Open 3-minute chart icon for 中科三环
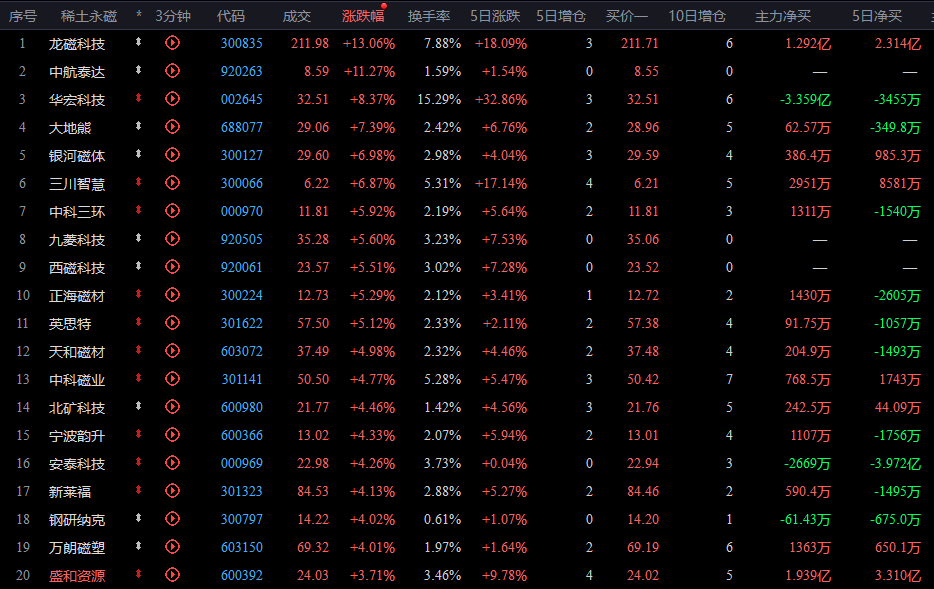The width and height of the screenshot is (934, 589). coord(172,211)
